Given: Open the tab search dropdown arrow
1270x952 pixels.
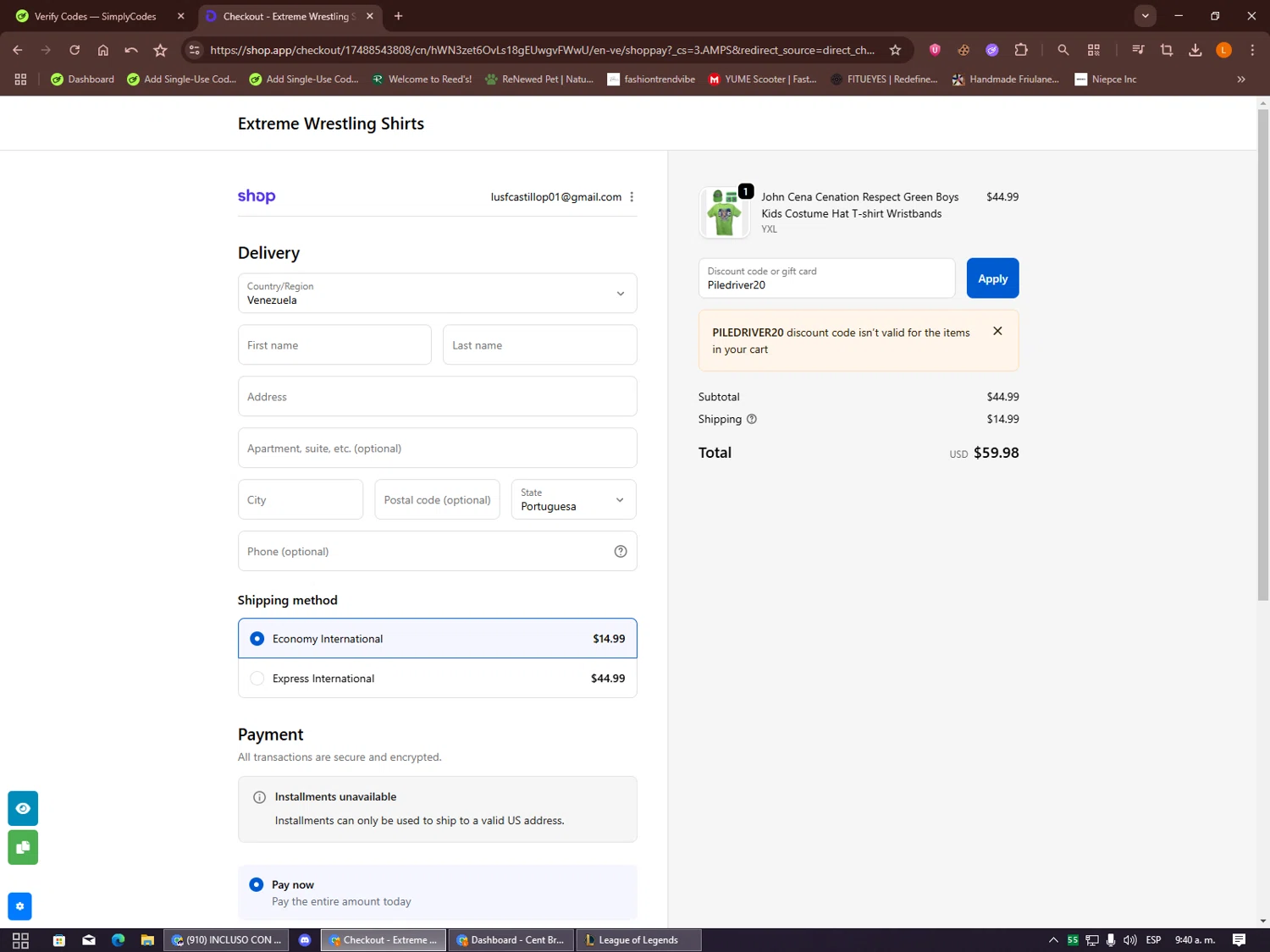Looking at the screenshot, I should click(x=1145, y=16).
